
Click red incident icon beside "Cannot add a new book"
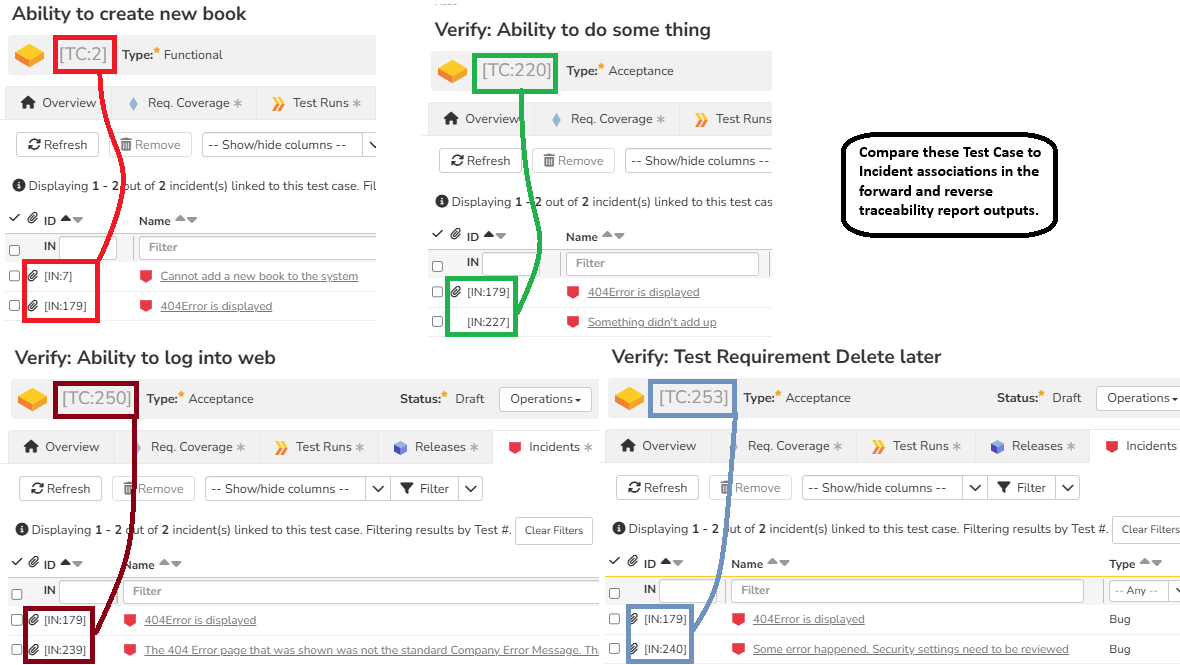click(x=146, y=276)
